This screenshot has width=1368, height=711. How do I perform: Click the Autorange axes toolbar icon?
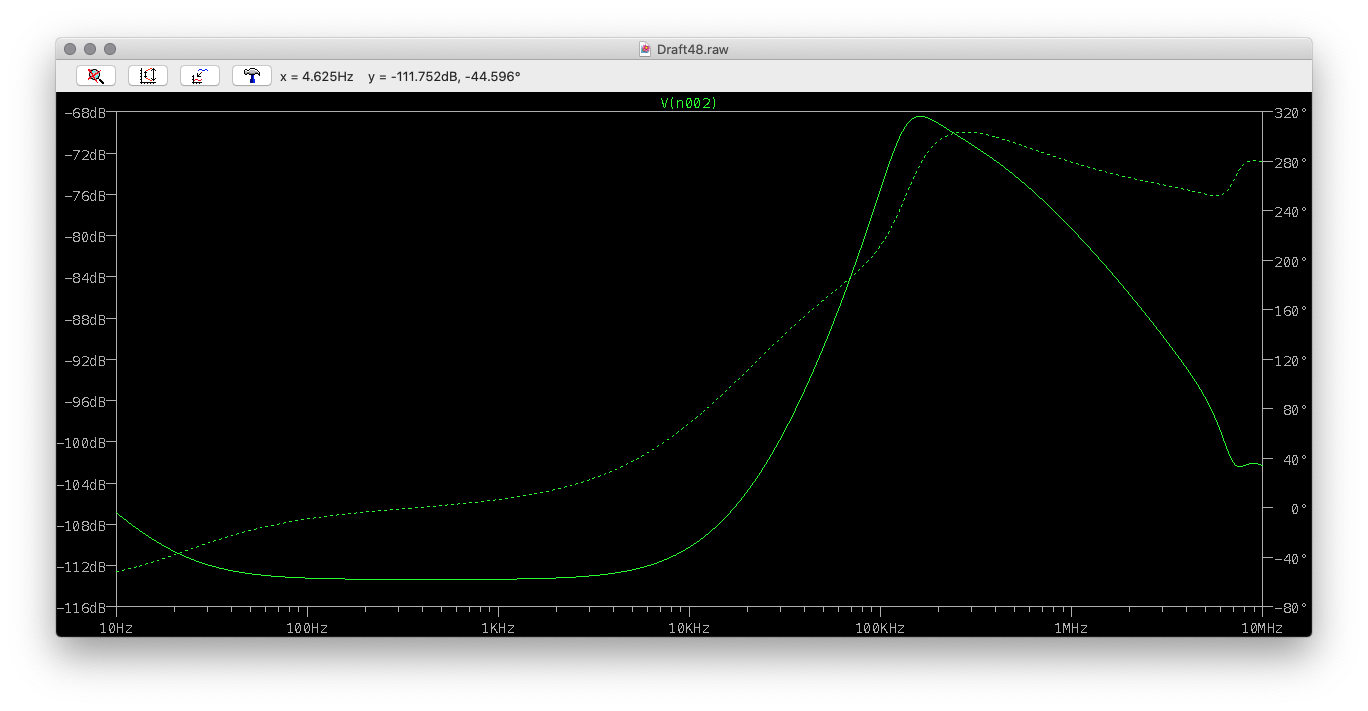(x=148, y=76)
